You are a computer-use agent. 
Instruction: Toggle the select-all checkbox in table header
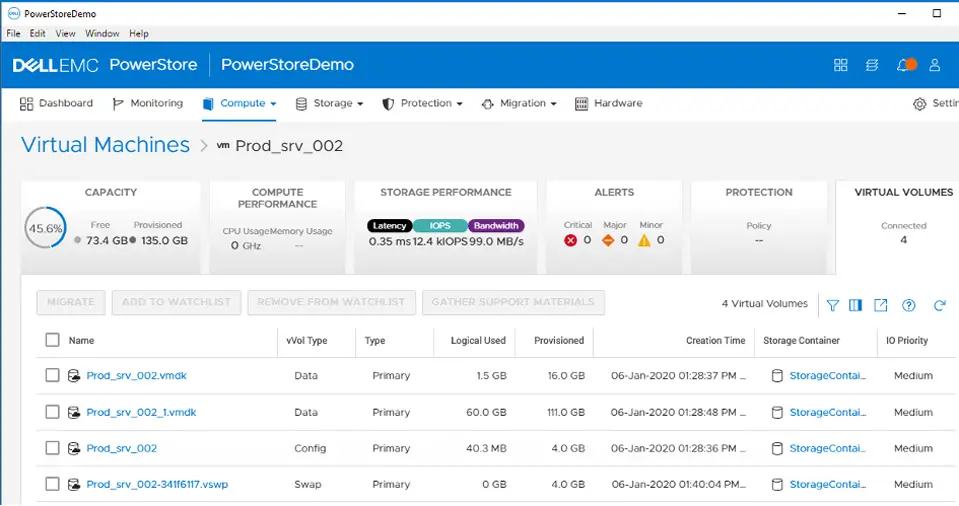tap(53, 340)
